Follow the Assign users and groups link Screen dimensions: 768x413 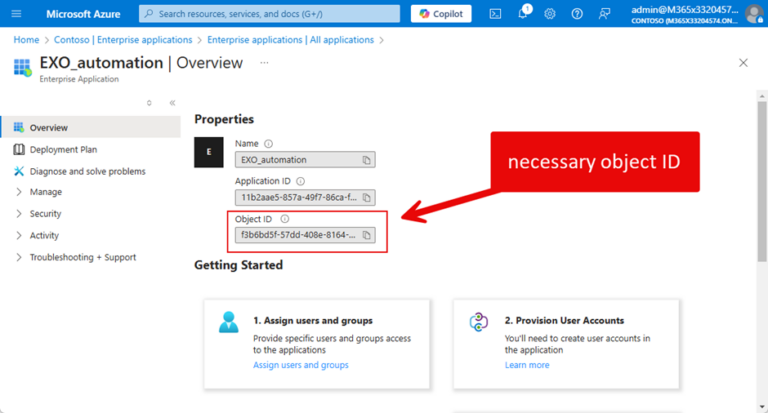pos(301,365)
